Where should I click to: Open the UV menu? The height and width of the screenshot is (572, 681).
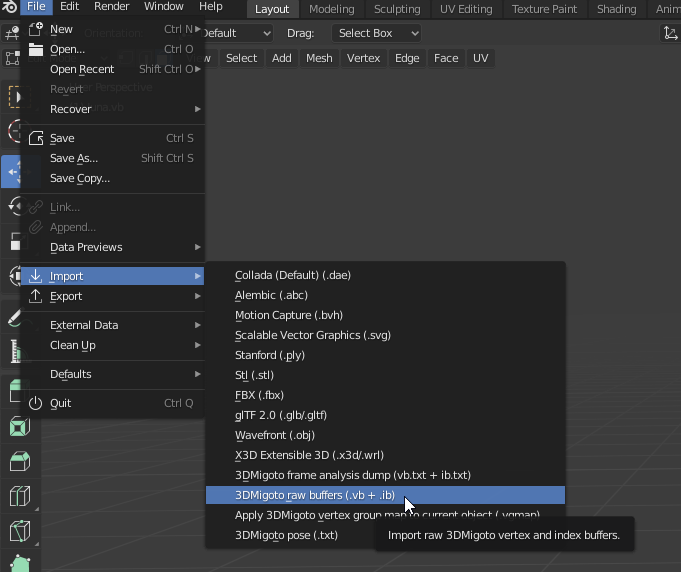(480, 58)
